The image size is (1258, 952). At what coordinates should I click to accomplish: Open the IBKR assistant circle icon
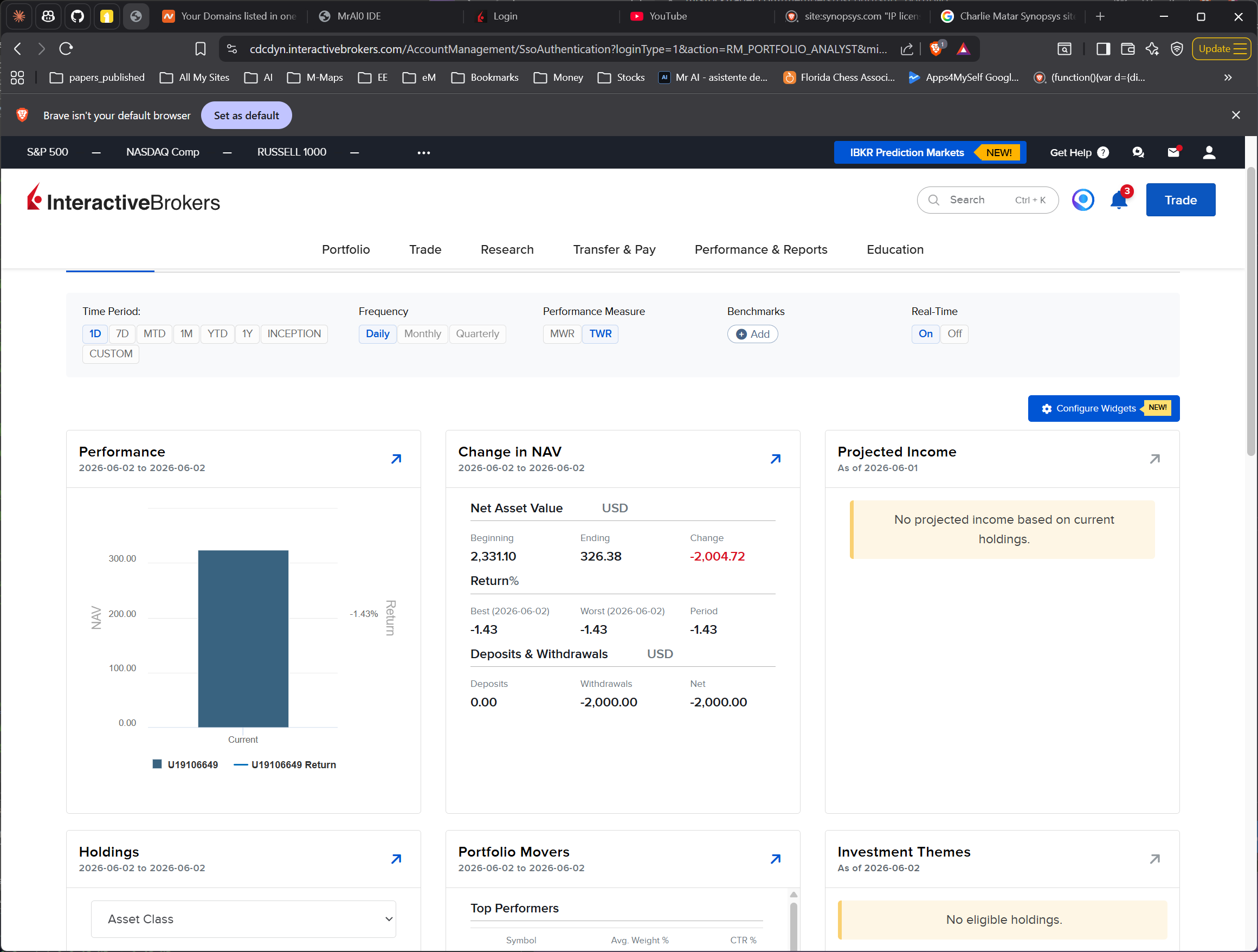1083,200
